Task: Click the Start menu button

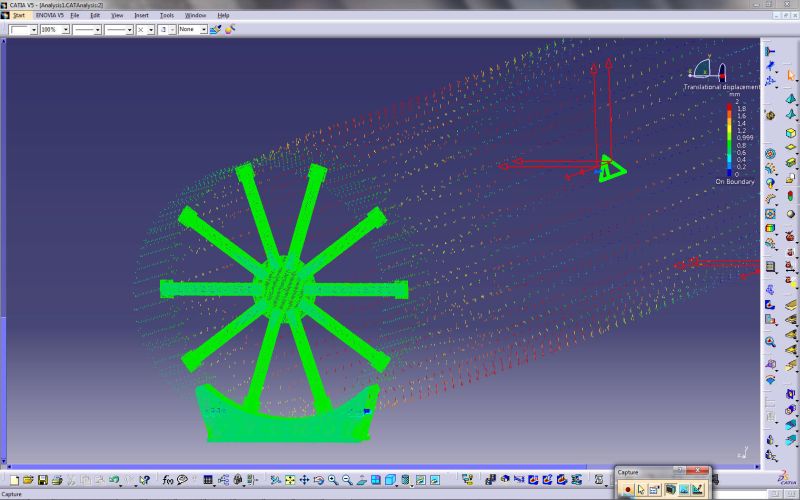Action: tap(19, 16)
